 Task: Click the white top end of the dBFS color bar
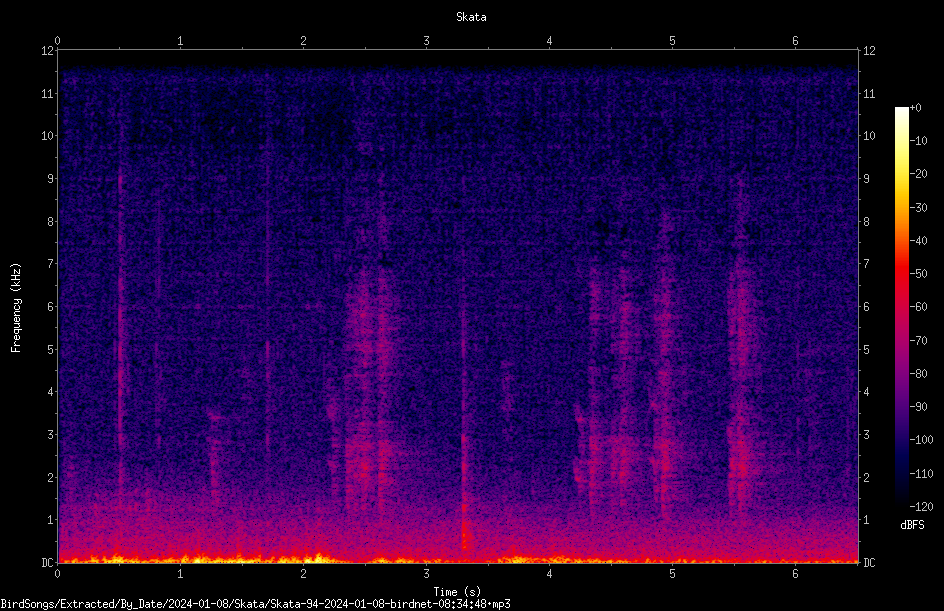click(901, 113)
